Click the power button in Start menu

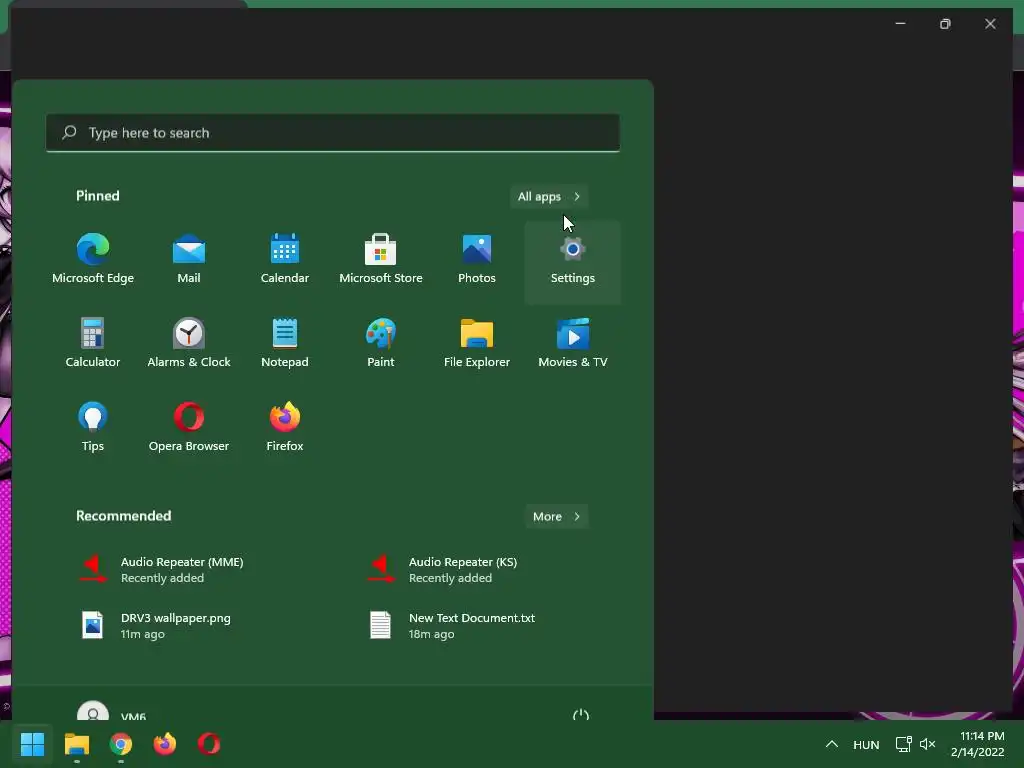[x=581, y=714]
